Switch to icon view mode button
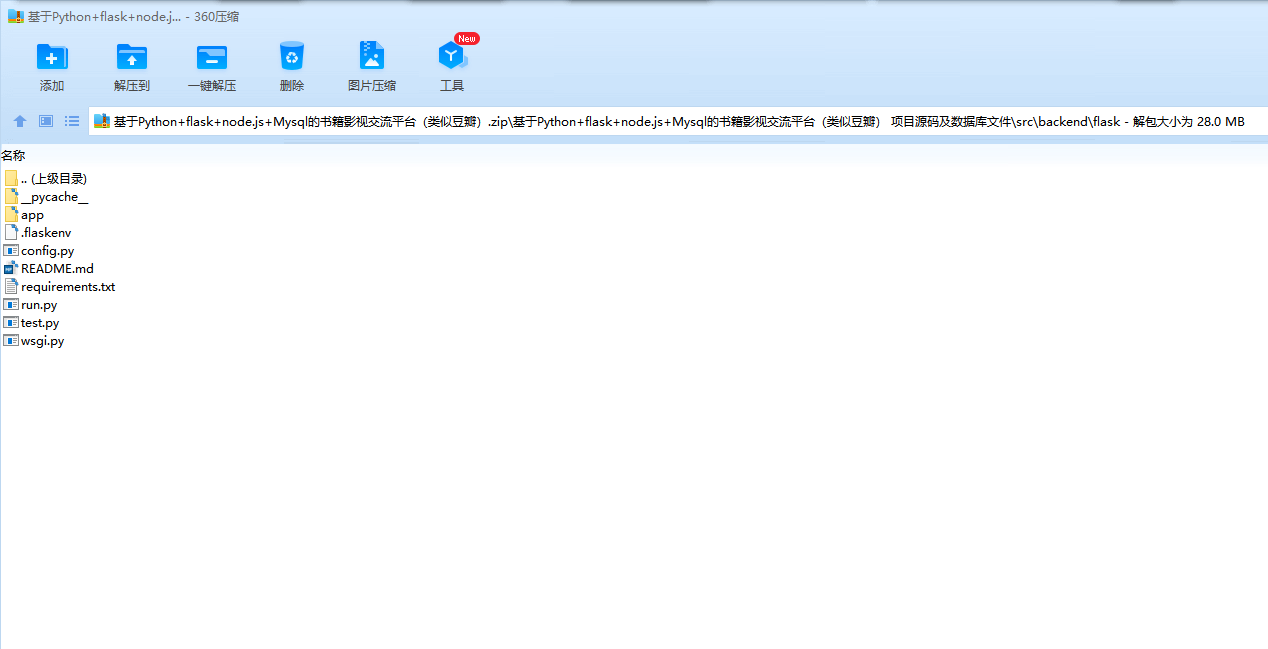This screenshot has width=1268, height=649. click(46, 121)
